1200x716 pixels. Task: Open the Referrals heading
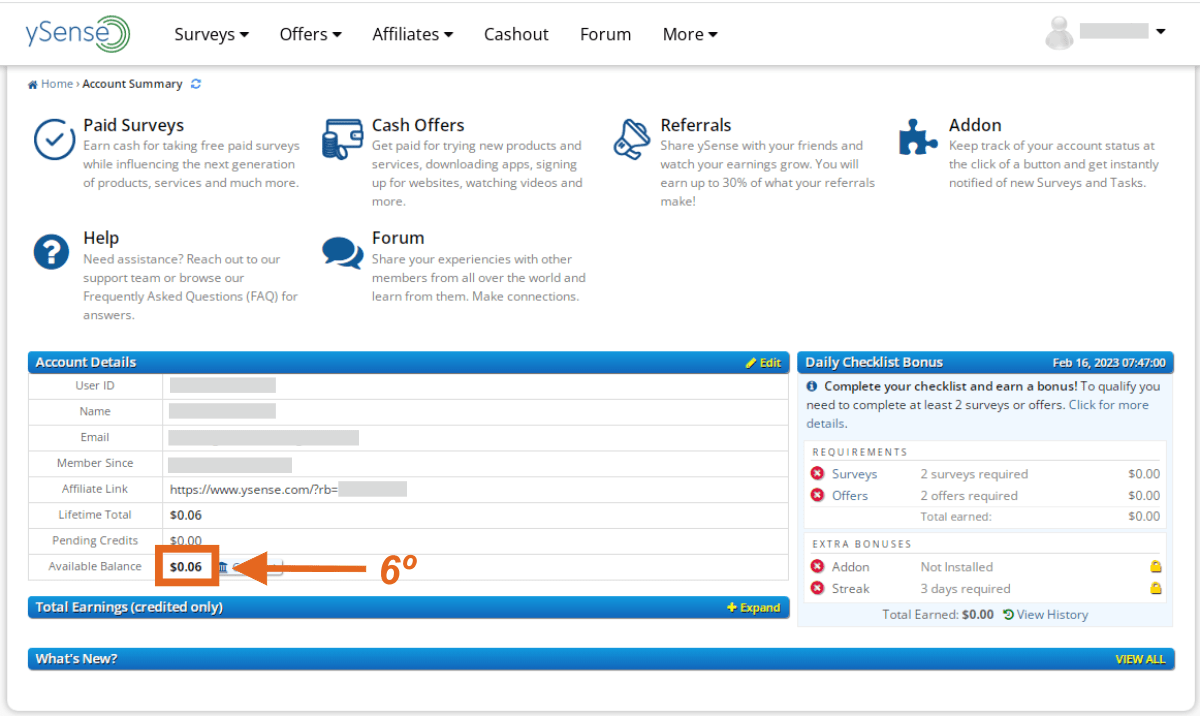pyautogui.click(x=696, y=125)
